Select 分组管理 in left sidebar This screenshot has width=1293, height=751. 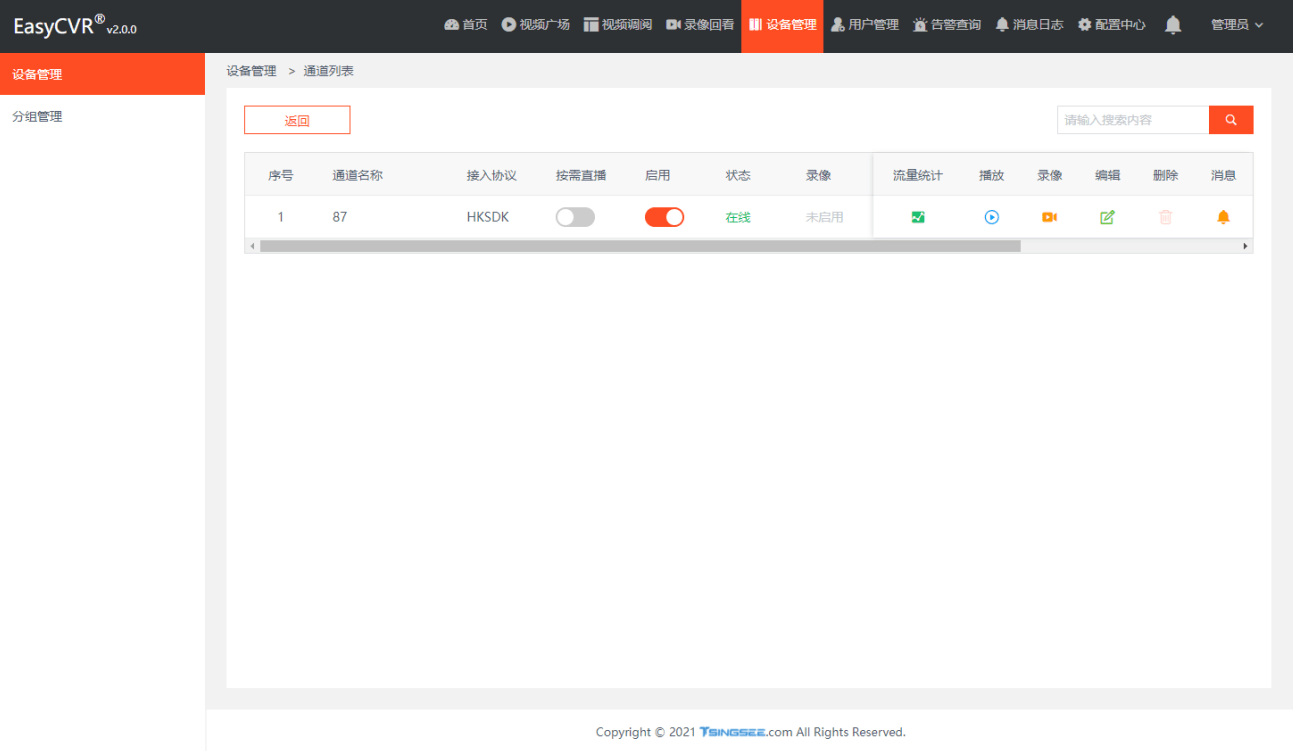point(37,117)
